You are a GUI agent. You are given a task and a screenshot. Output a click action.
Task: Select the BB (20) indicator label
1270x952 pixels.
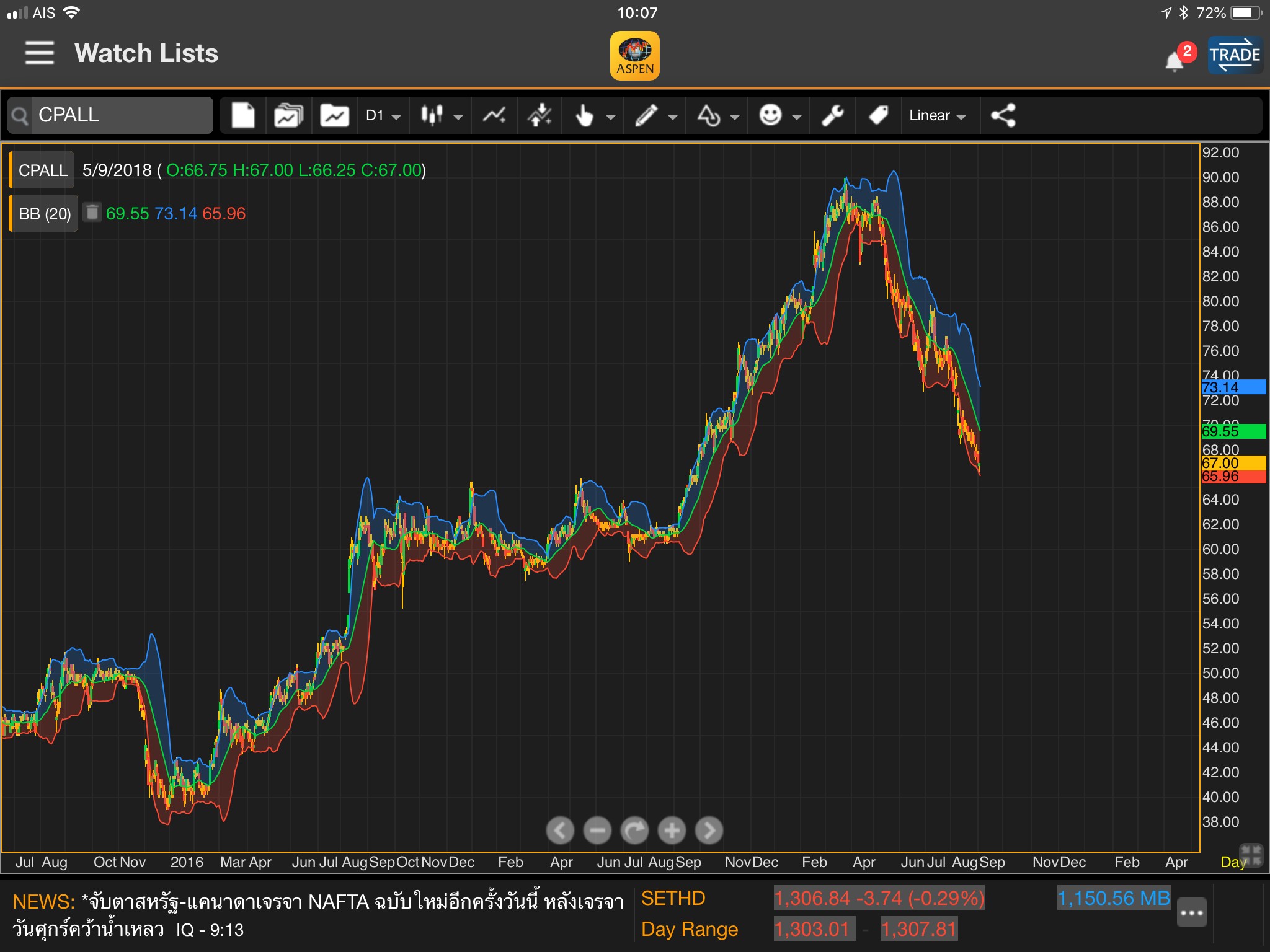pos(44,213)
